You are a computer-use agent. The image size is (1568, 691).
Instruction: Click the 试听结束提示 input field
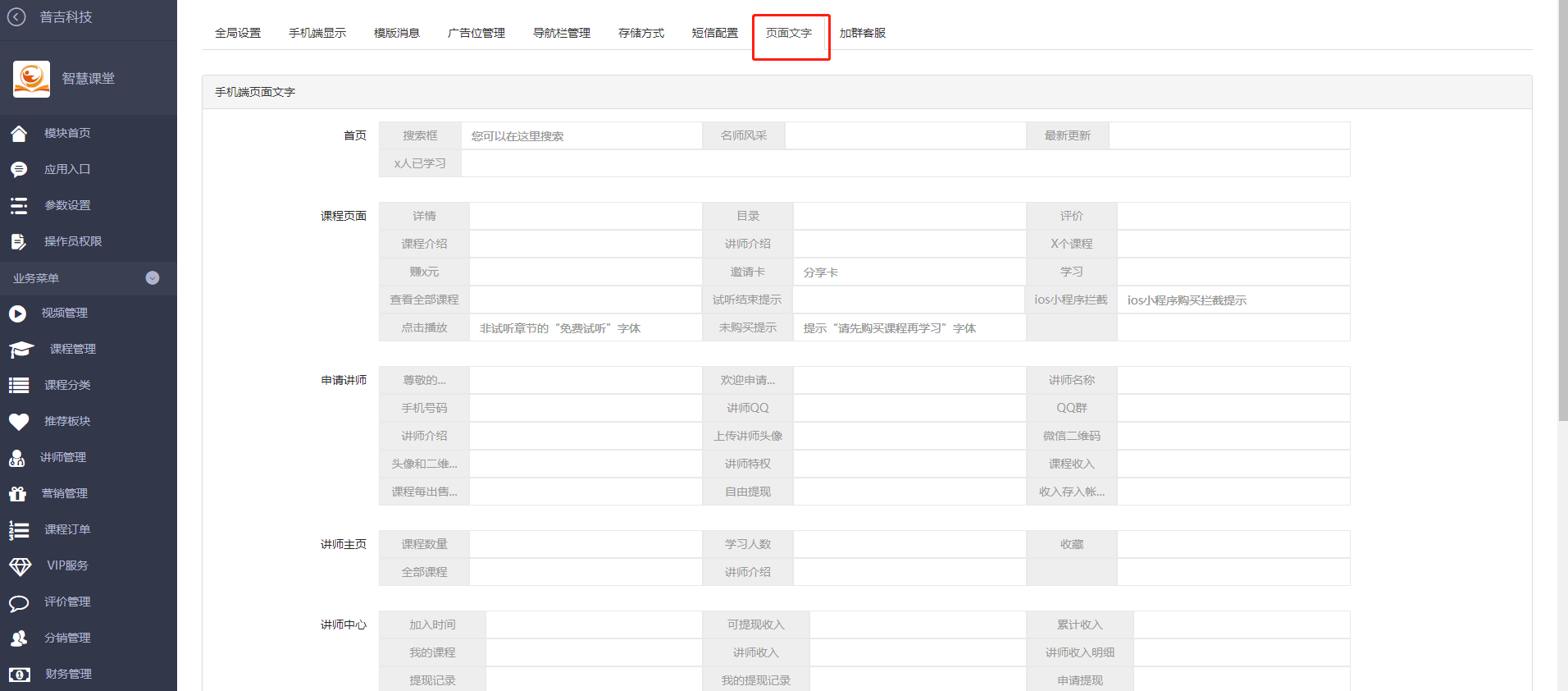[909, 300]
